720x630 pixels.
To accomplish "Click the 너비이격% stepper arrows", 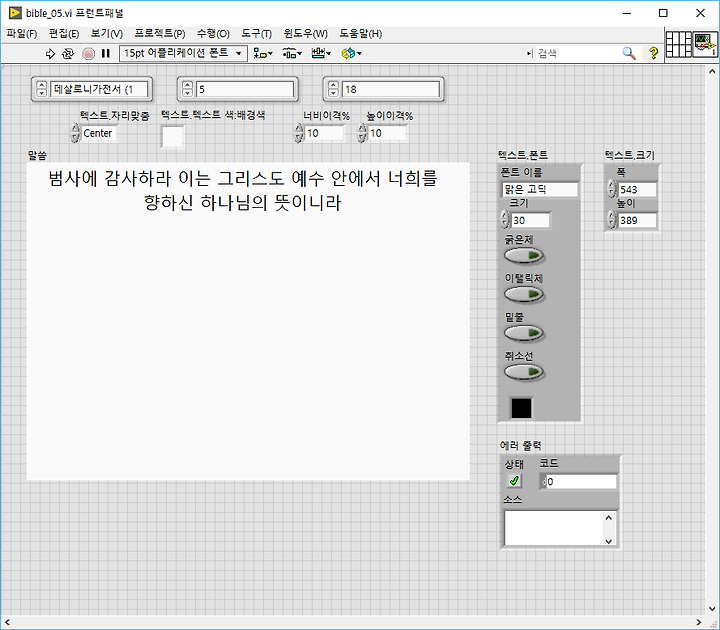I will [299, 133].
